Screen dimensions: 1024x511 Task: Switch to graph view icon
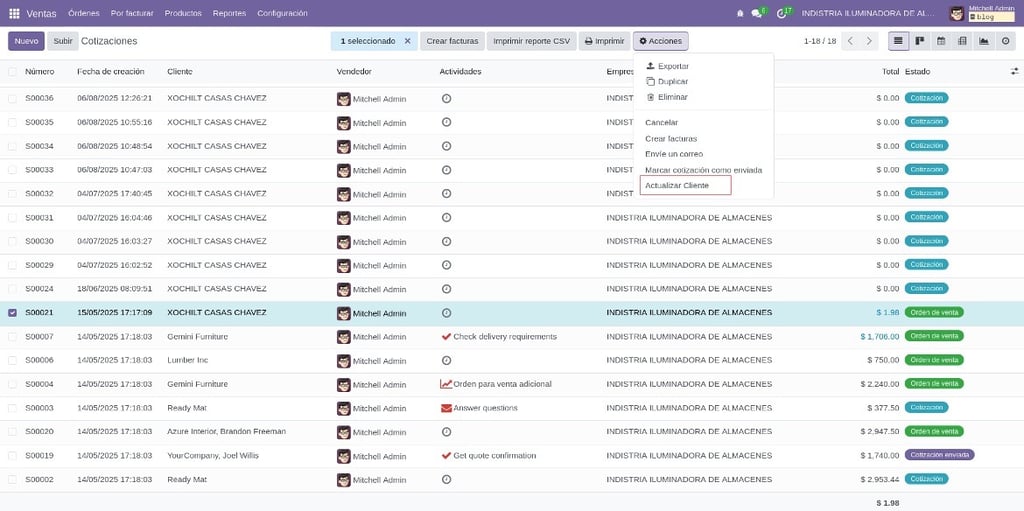tap(984, 41)
